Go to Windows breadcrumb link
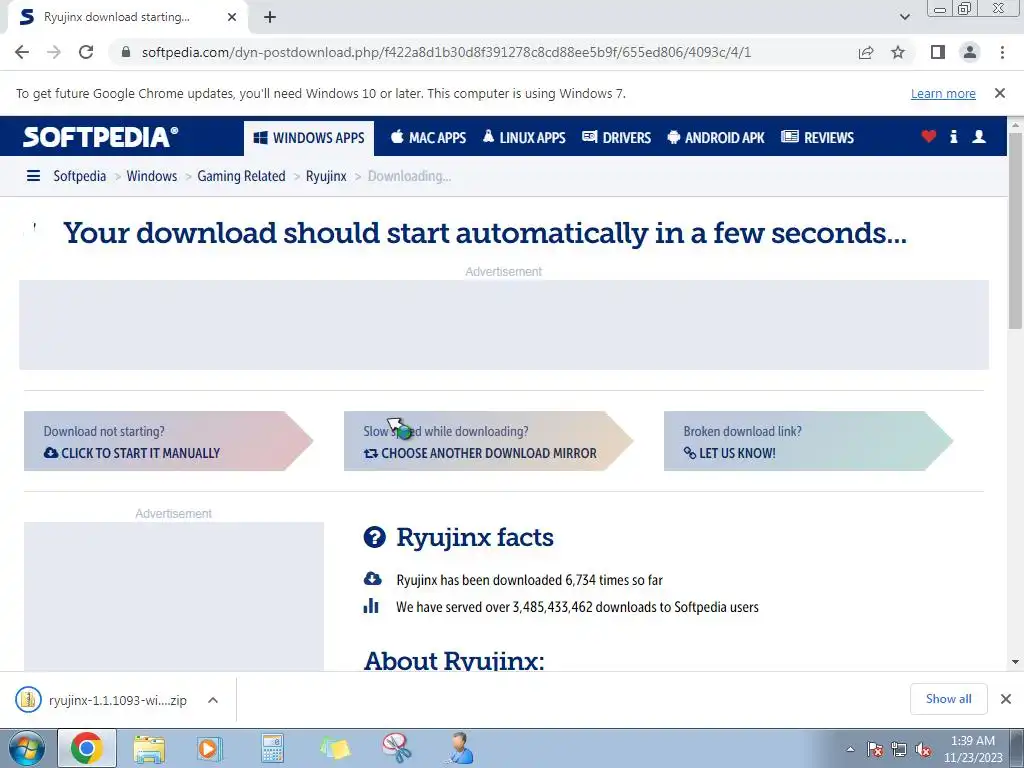Viewport: 1024px width, 768px height. [152, 176]
